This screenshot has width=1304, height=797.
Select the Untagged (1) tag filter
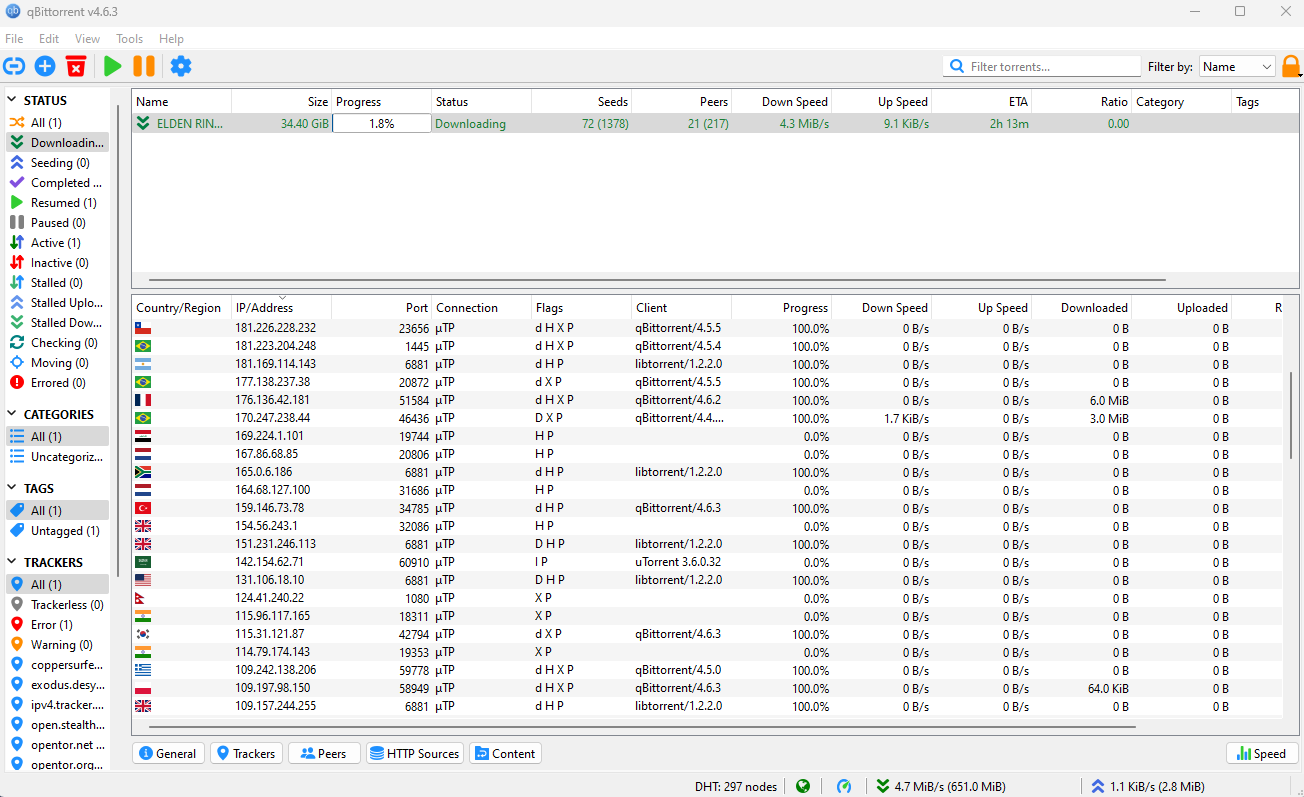tap(57, 531)
